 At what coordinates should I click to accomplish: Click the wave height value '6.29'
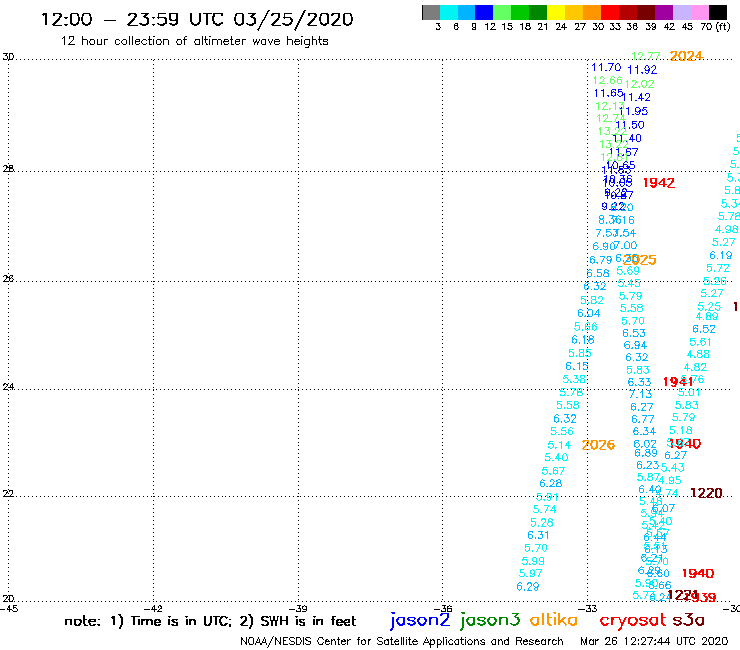[528, 587]
